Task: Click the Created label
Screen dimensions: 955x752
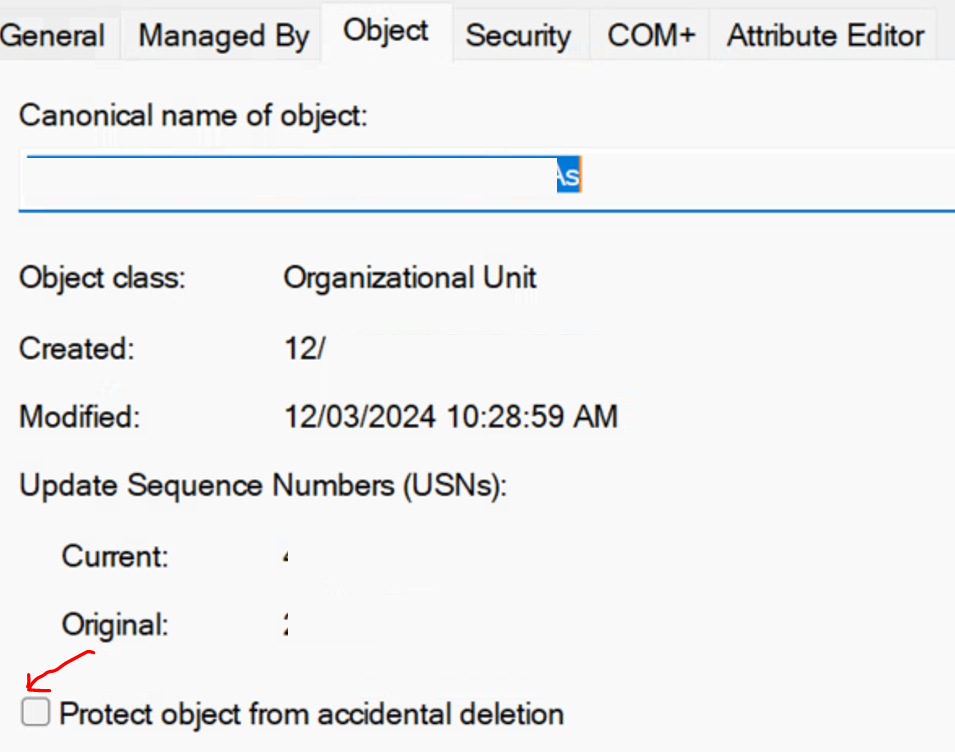Action: tap(77, 350)
